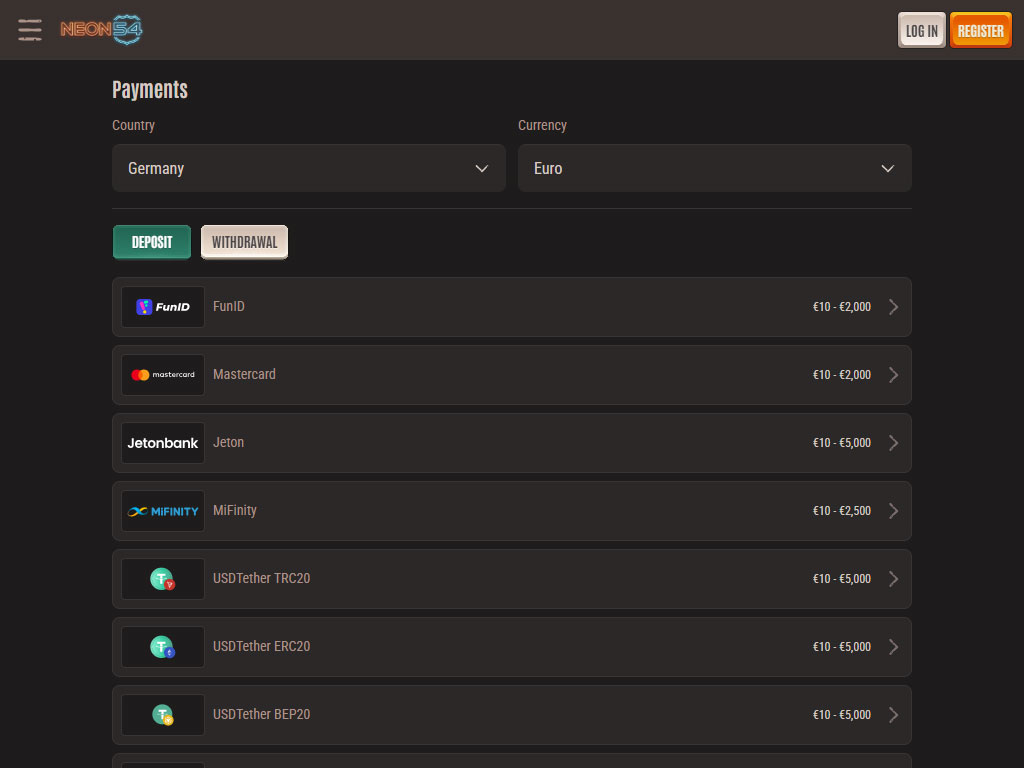Switch to the Deposit tab
This screenshot has width=1024, height=768.
152,242
